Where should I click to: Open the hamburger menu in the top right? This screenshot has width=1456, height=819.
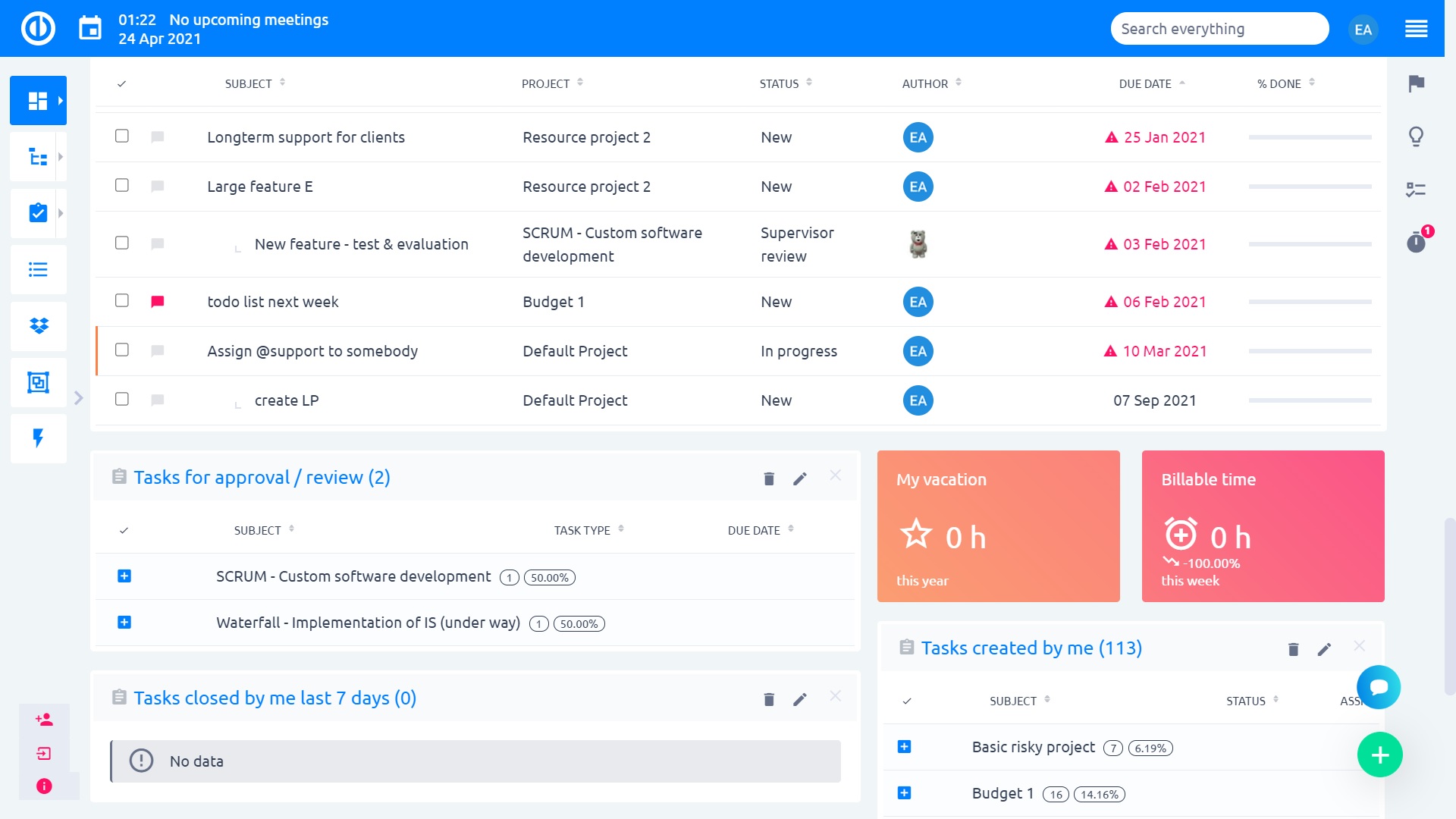1417,29
